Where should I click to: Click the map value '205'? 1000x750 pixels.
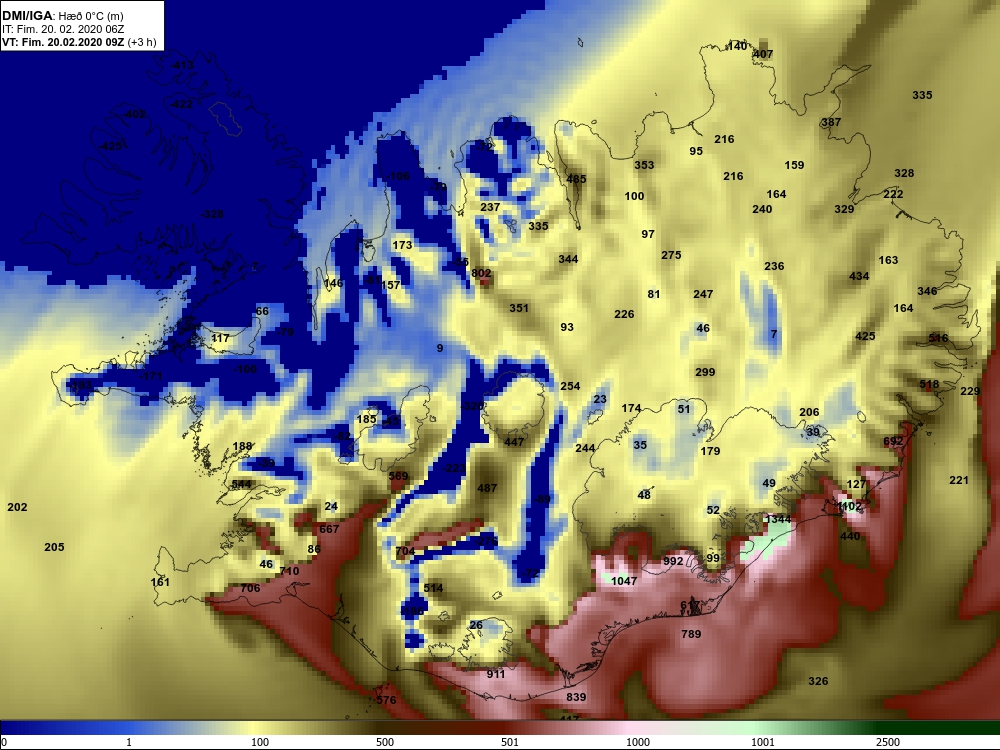point(54,547)
